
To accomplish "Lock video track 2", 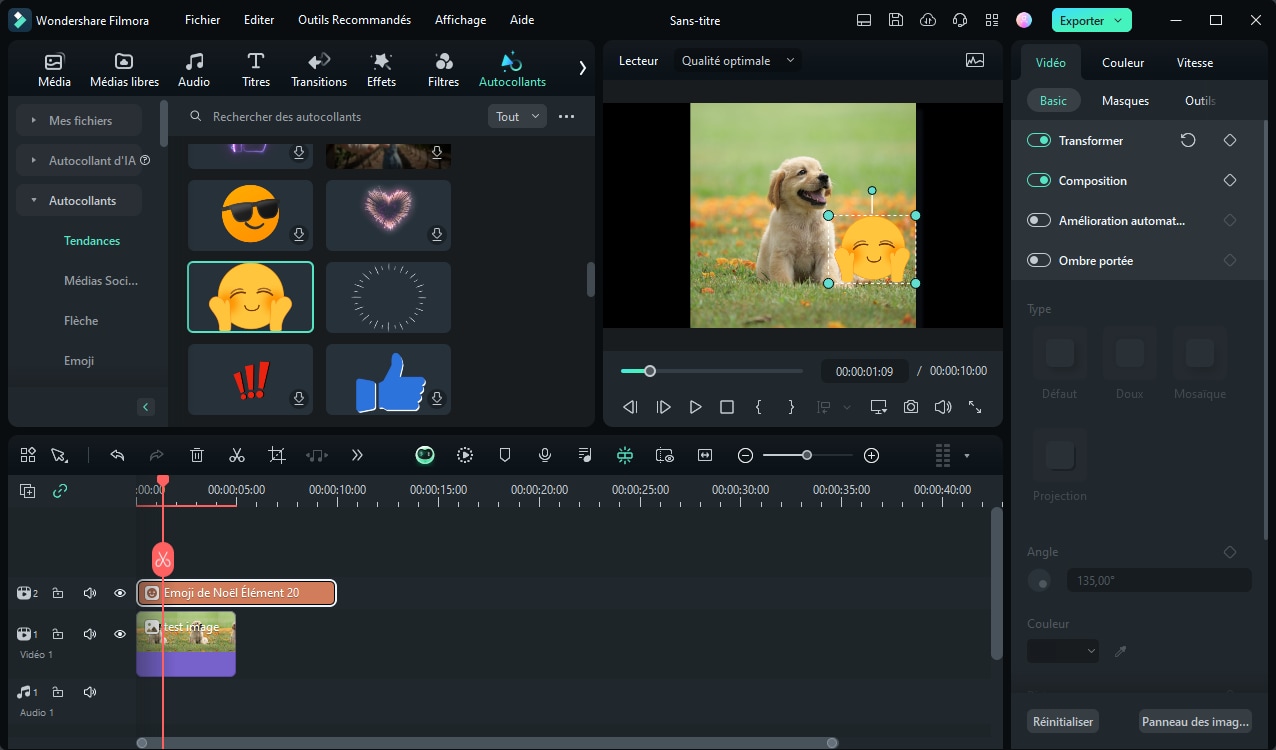I will (x=58, y=593).
